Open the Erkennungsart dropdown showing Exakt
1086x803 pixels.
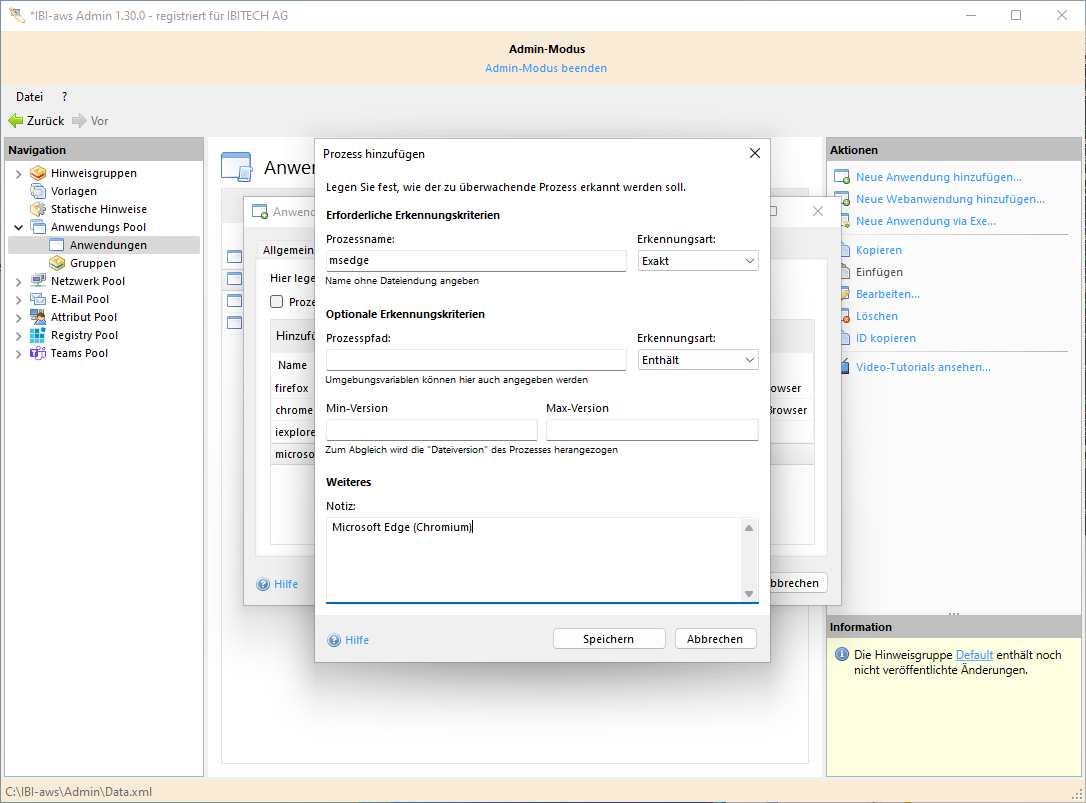pos(697,260)
